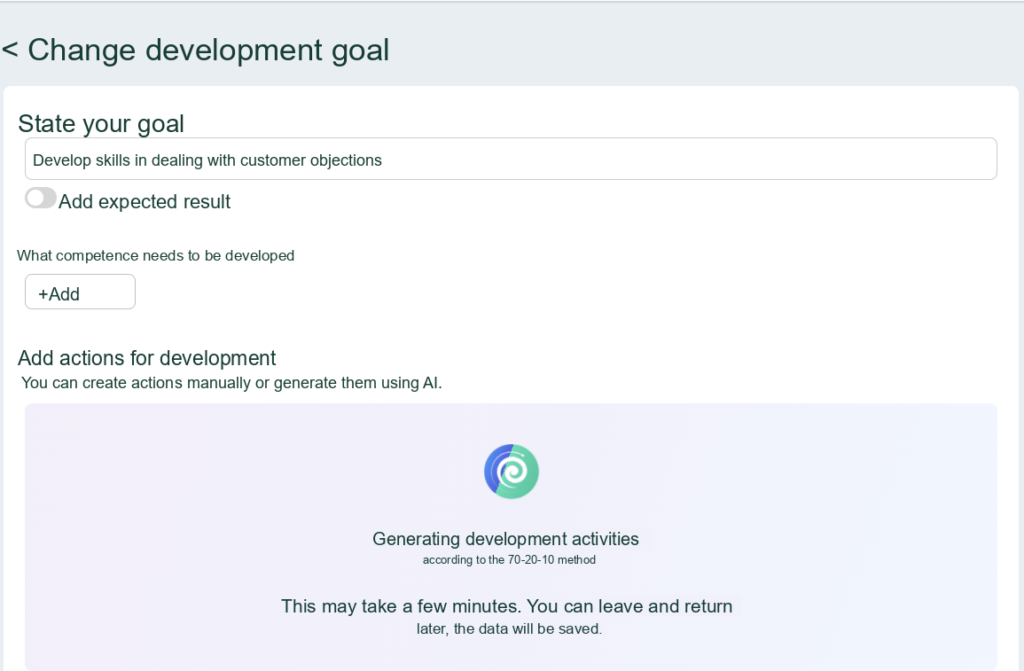Go back using the arrow beside Change development goal
Image resolution: width=1024 pixels, height=671 pixels.
10,50
